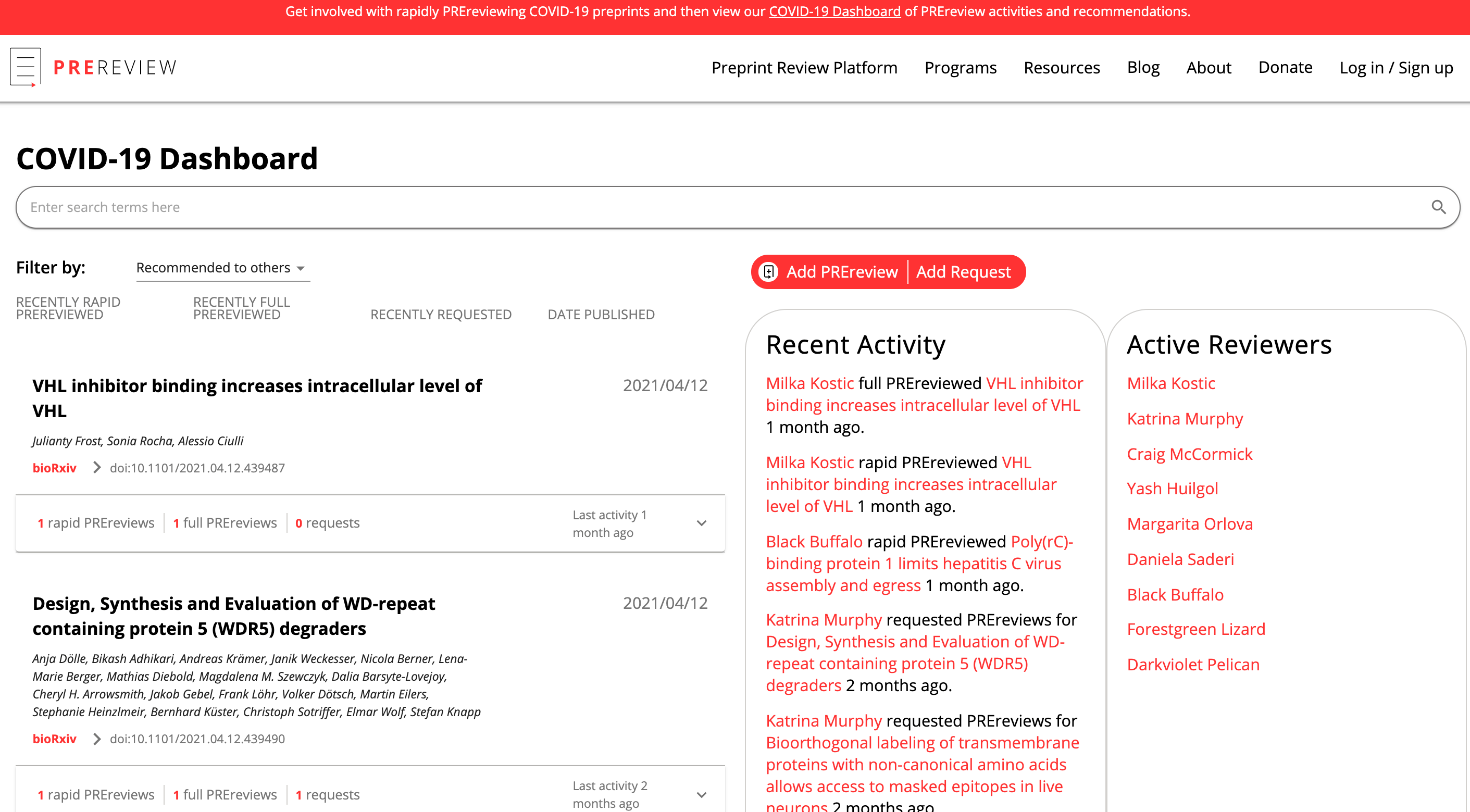This screenshot has width=1470, height=812.
Task: Click Log in / Sign up
Action: [1396, 67]
